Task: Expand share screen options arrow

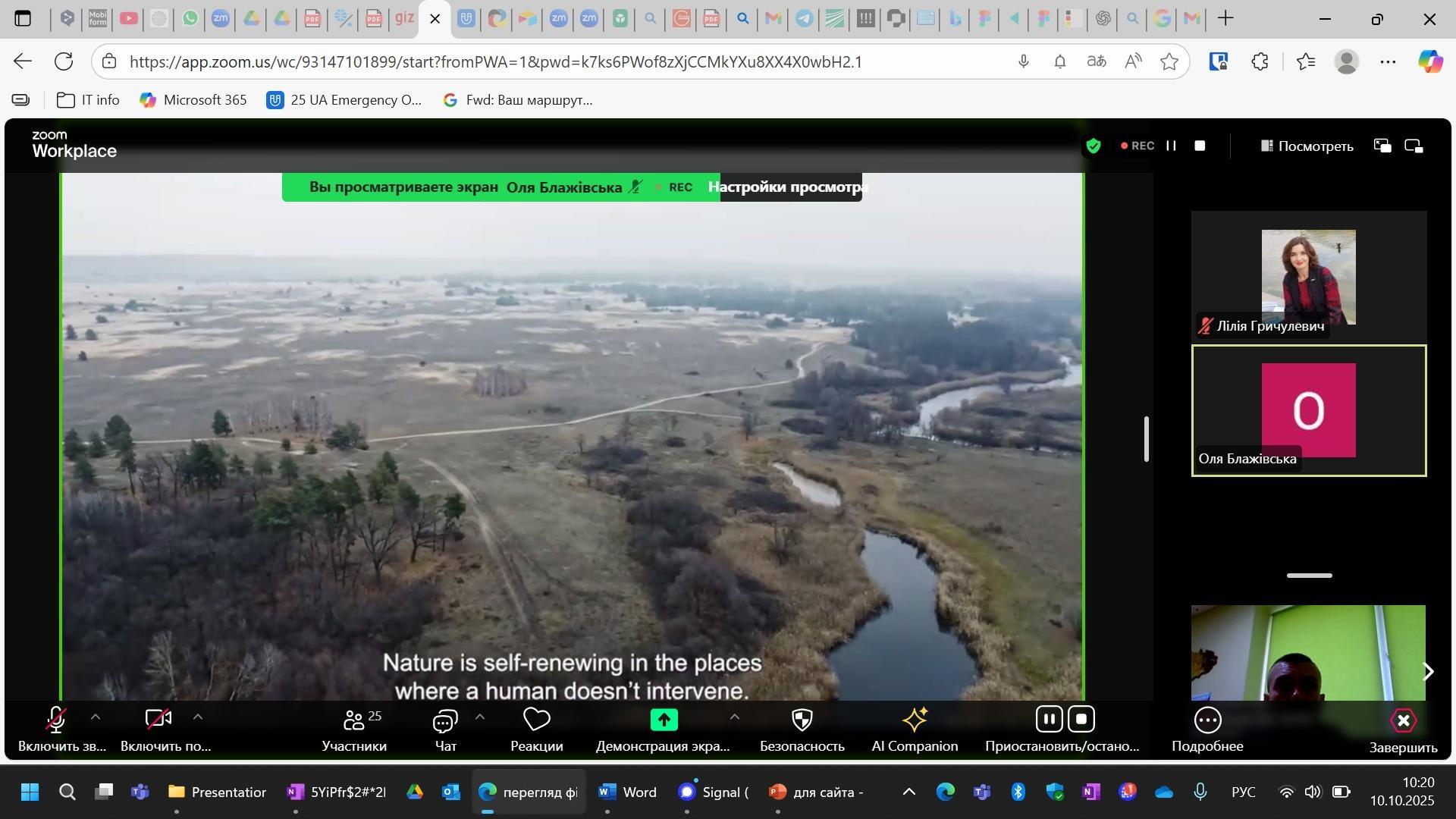Action: [x=734, y=717]
